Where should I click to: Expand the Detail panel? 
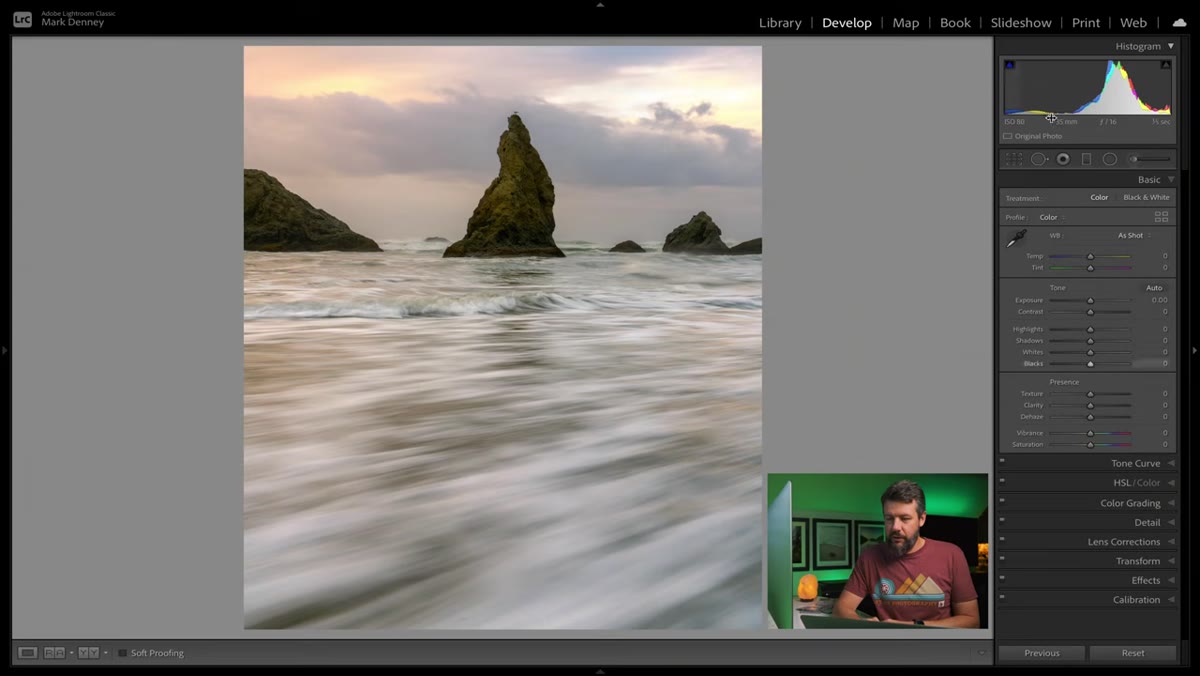pos(1171,522)
